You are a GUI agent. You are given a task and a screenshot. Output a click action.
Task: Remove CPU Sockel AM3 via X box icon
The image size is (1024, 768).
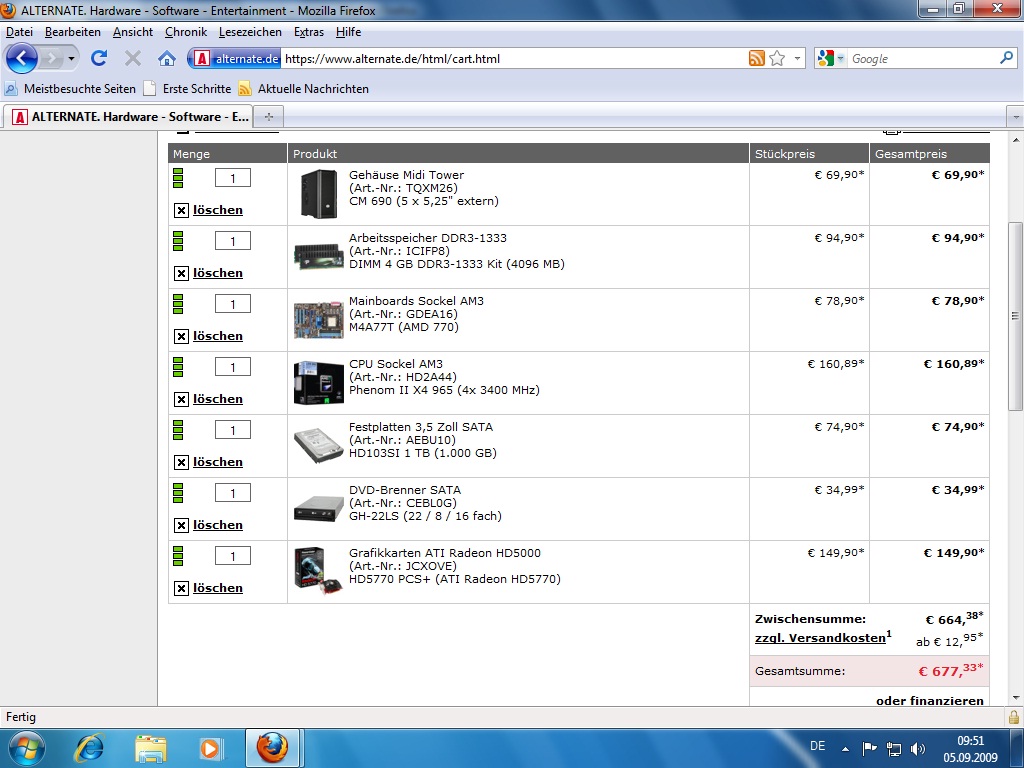click(182, 400)
